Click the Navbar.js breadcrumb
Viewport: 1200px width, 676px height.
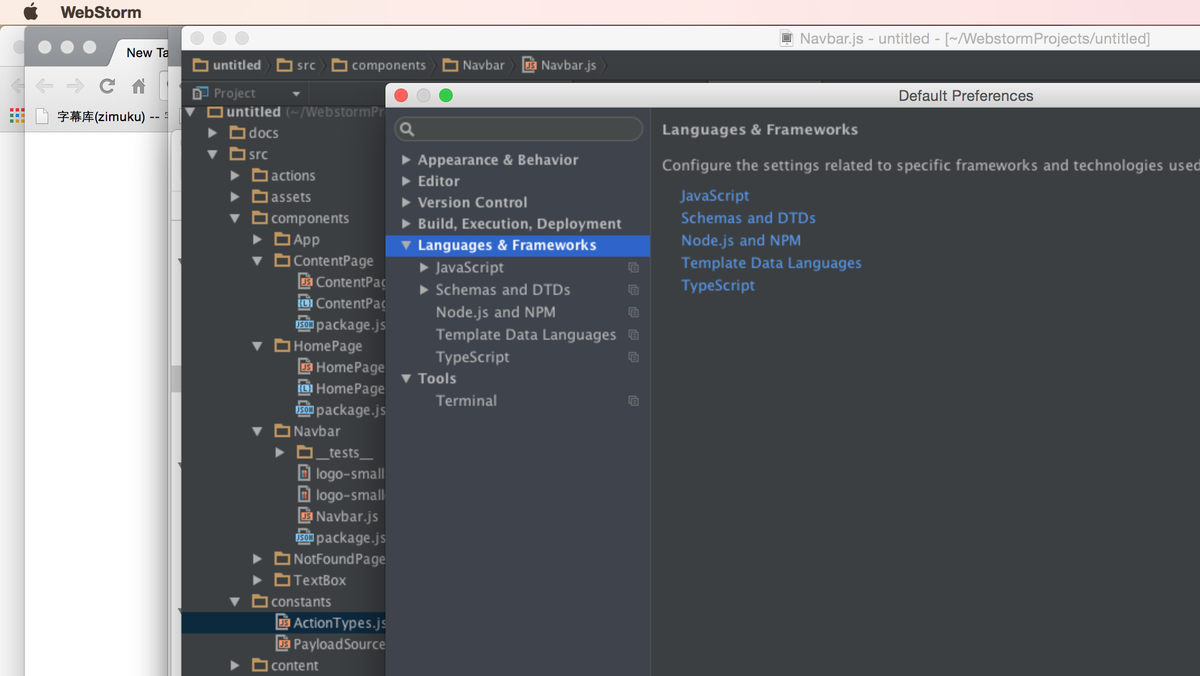click(x=559, y=65)
